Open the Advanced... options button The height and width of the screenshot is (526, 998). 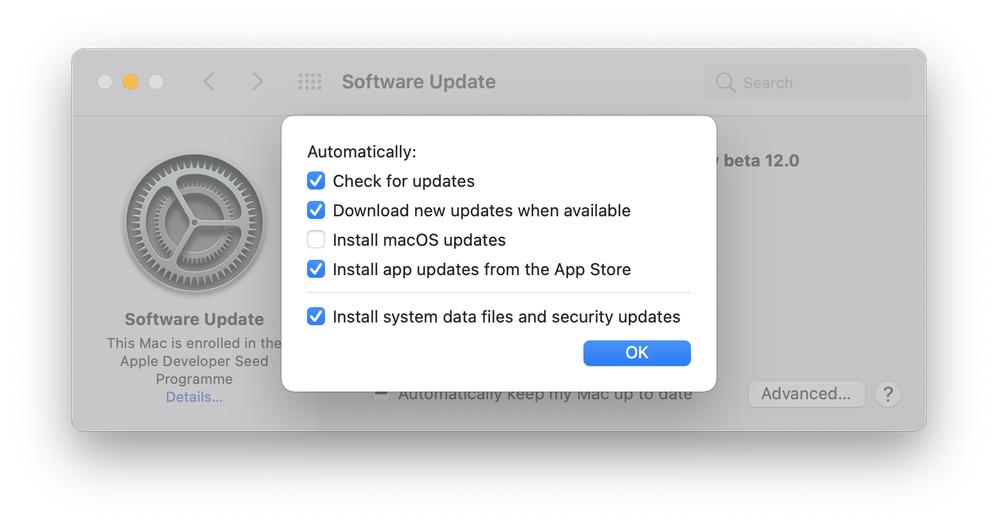click(x=805, y=394)
